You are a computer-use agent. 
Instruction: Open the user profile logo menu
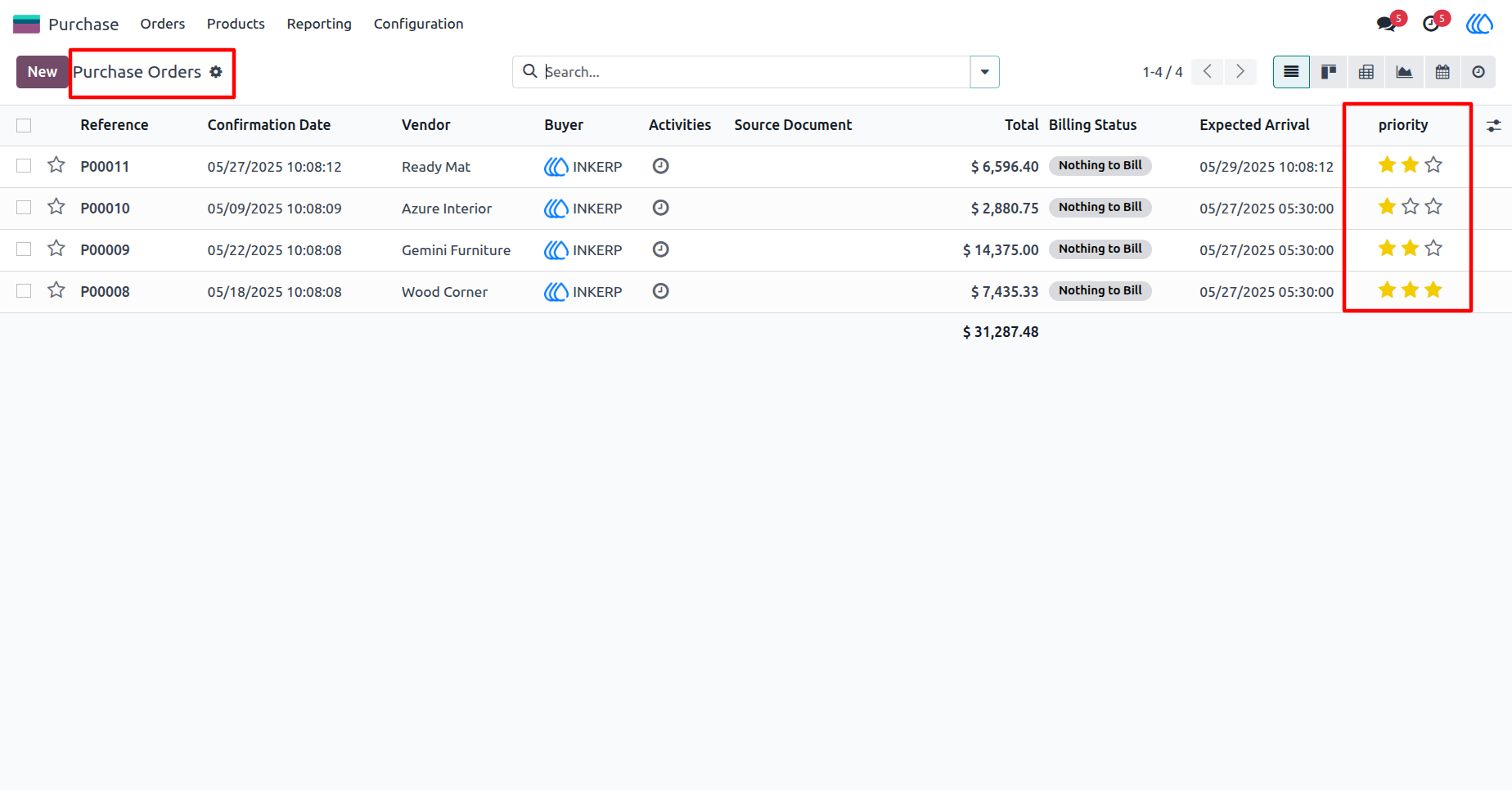pos(1479,24)
